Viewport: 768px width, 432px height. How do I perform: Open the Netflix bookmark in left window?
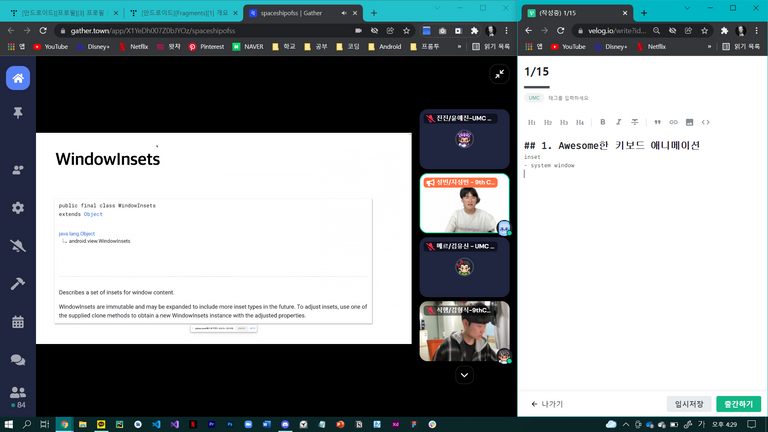(x=134, y=47)
